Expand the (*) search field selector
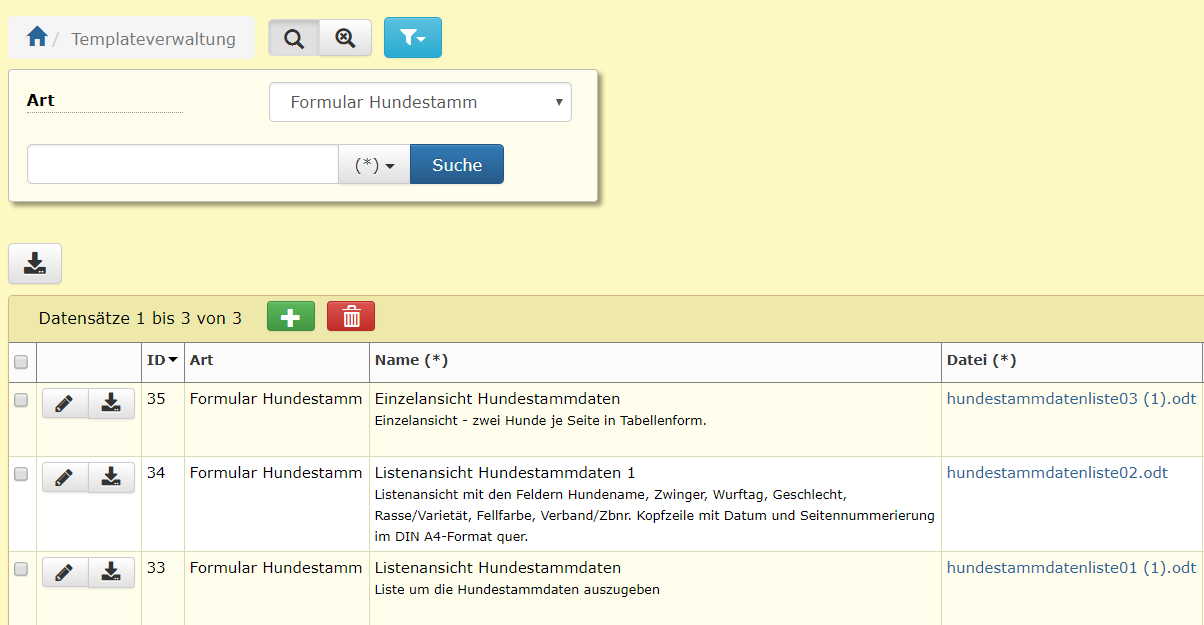The image size is (1204, 625). click(375, 165)
